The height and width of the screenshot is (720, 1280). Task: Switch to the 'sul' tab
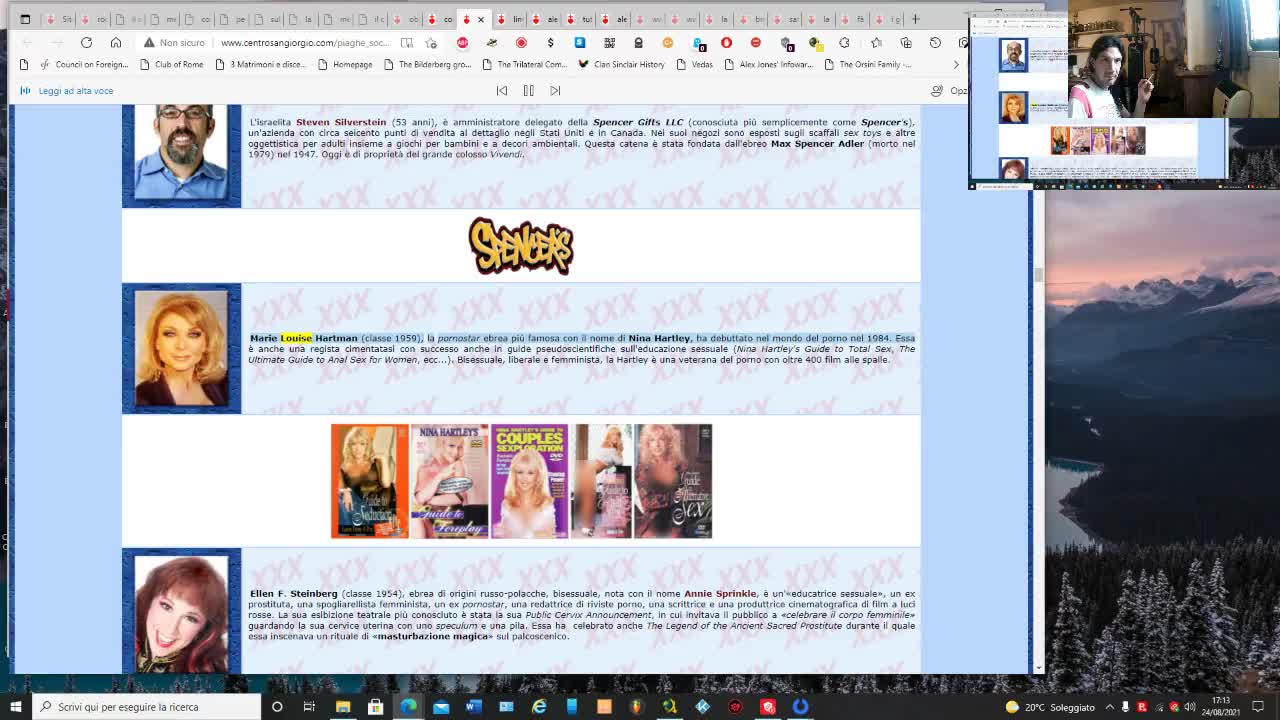coord(267,19)
